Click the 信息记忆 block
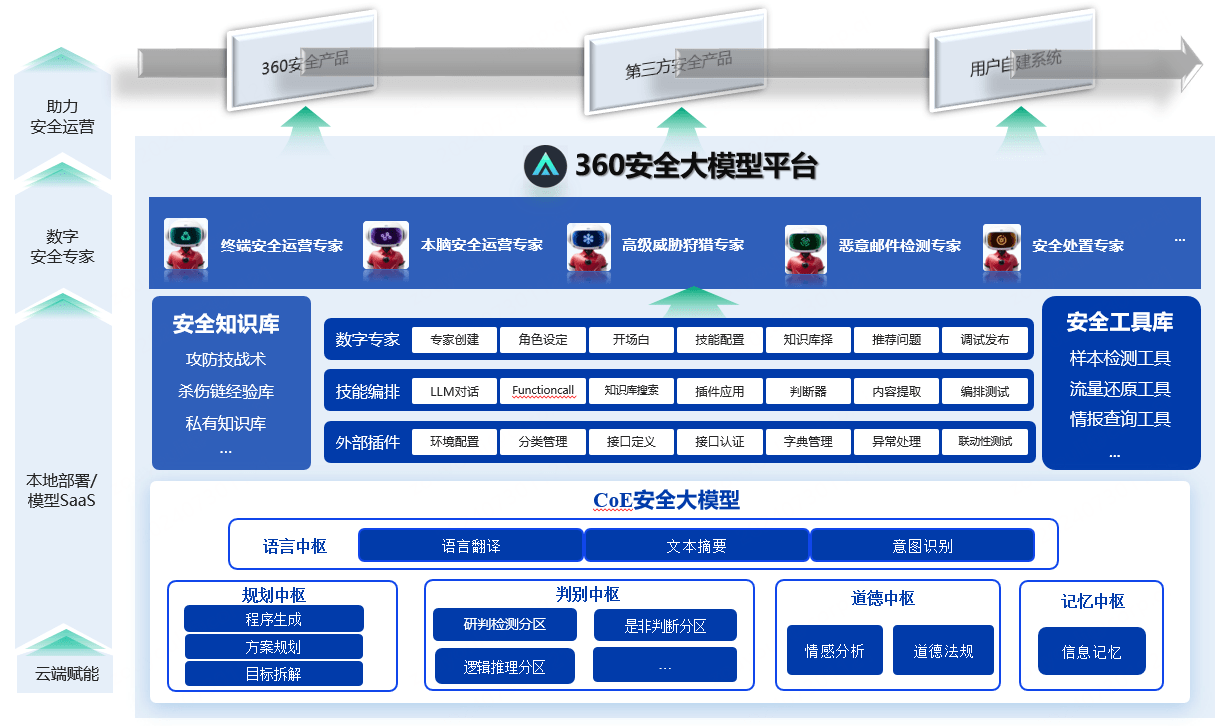The height and width of the screenshot is (726, 1225). point(1091,652)
